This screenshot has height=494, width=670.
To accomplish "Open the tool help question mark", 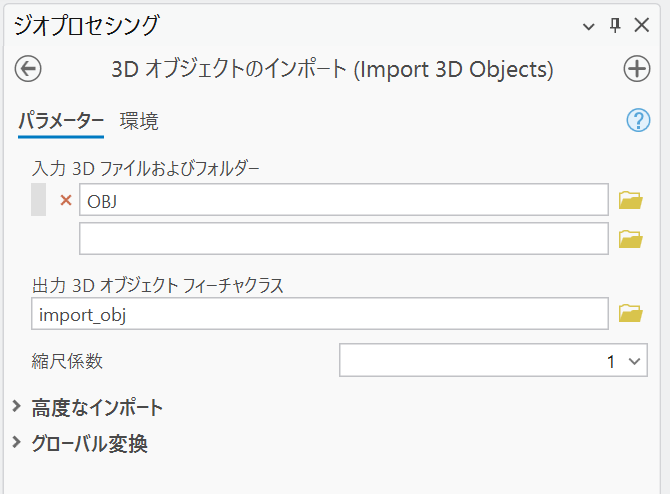I will click(638, 121).
